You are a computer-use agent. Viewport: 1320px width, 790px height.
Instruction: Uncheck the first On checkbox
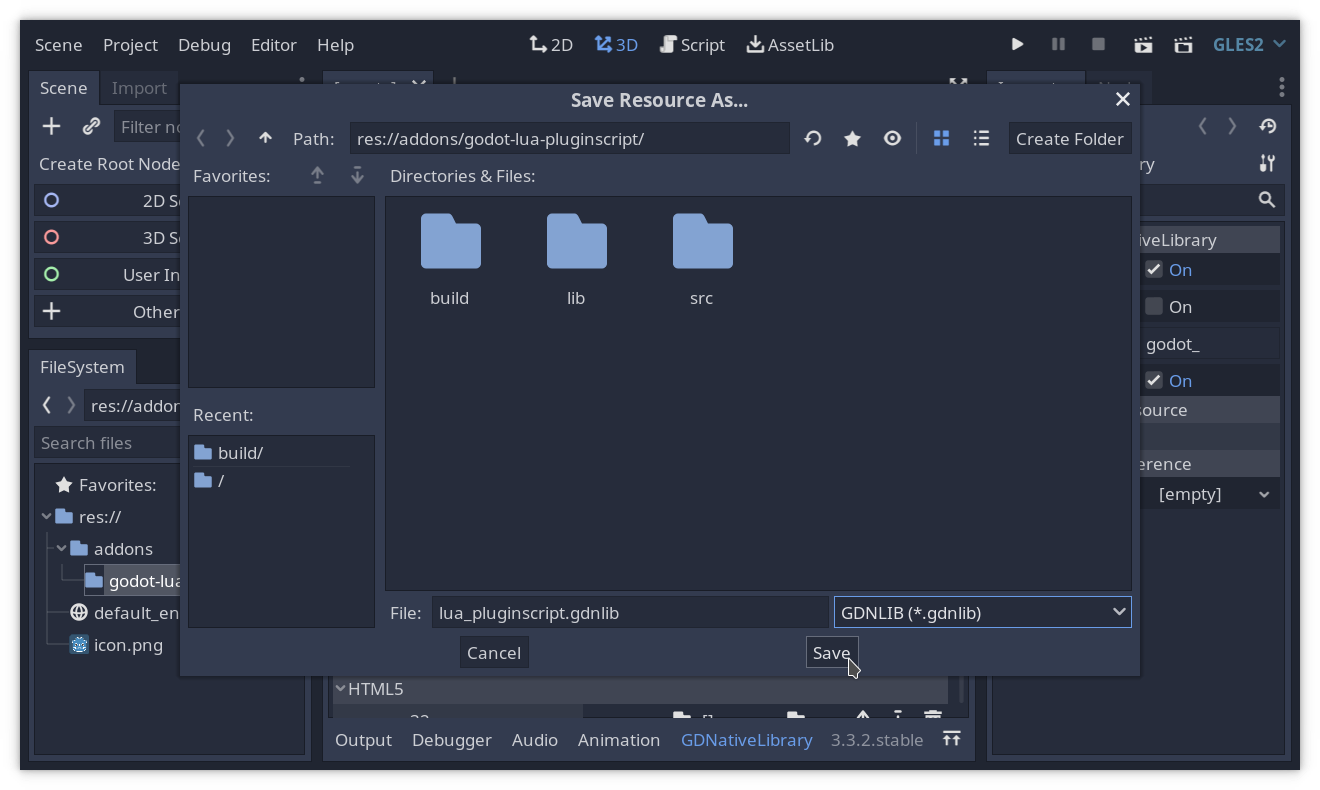click(x=1154, y=269)
